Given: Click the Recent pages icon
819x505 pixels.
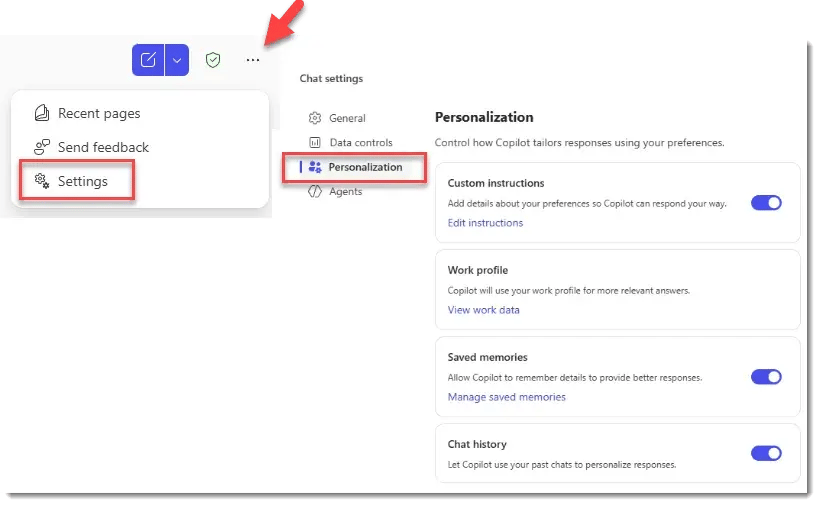Looking at the screenshot, I should tap(41, 113).
